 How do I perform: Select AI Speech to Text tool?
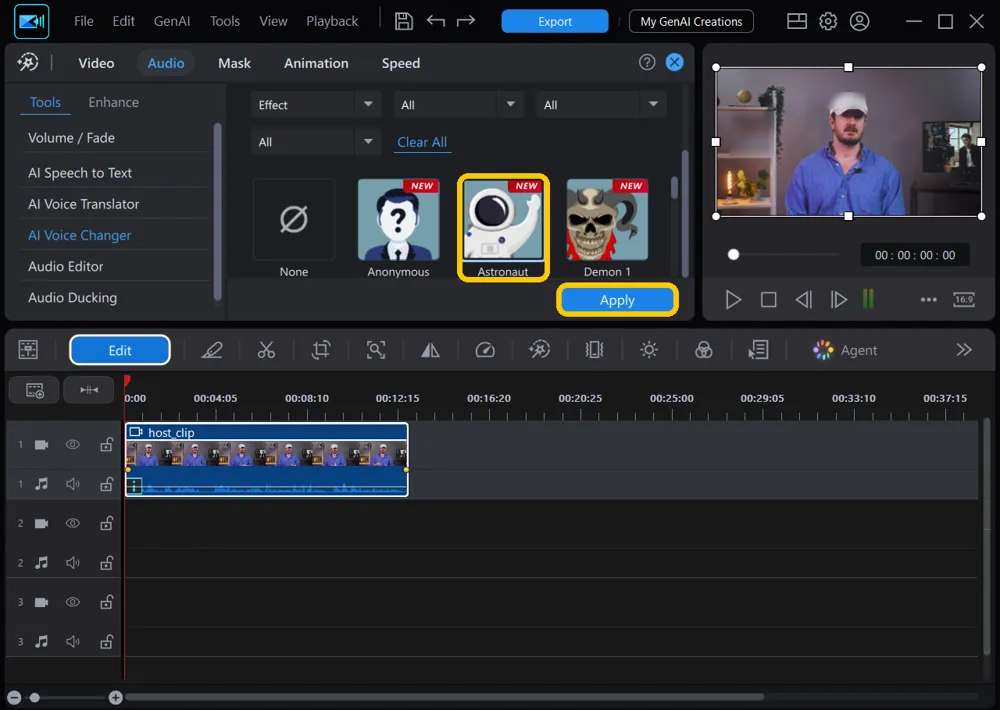80,173
